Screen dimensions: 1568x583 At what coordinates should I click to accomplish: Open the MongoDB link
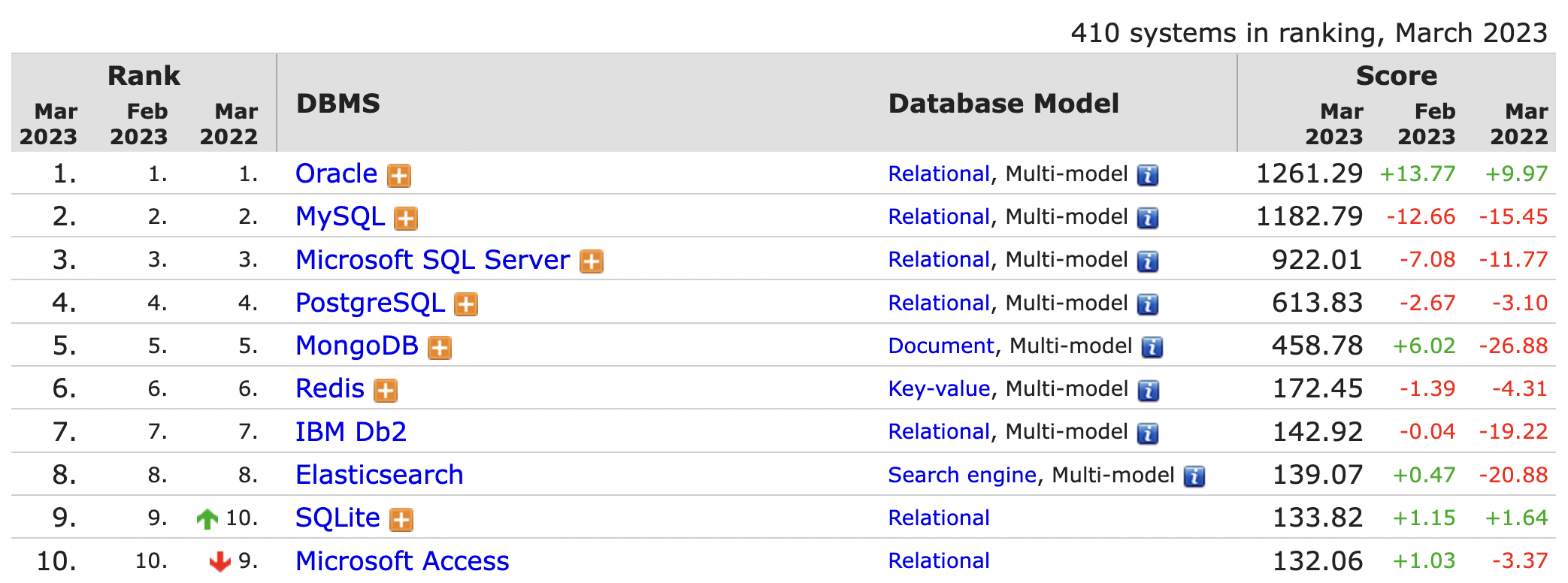click(356, 346)
